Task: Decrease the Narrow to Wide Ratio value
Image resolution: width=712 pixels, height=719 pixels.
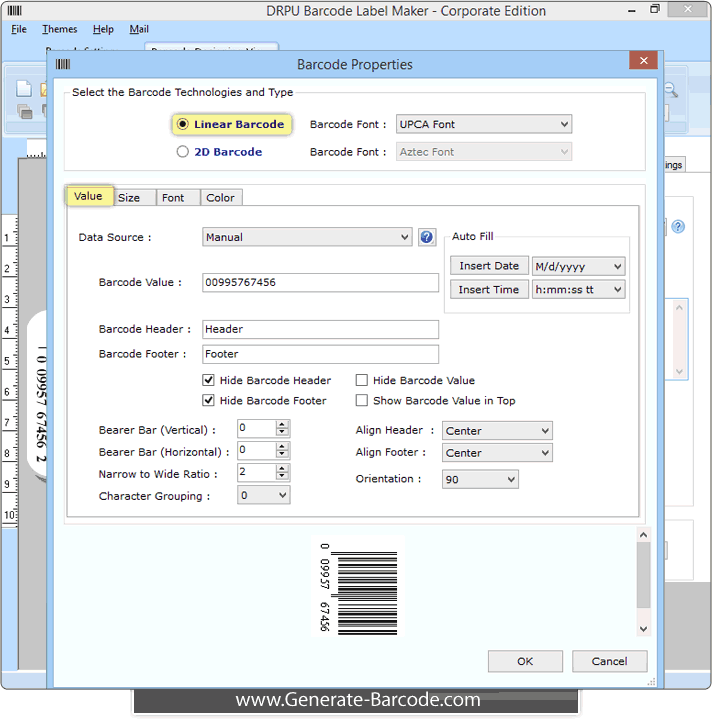Action: pyautogui.click(x=283, y=477)
